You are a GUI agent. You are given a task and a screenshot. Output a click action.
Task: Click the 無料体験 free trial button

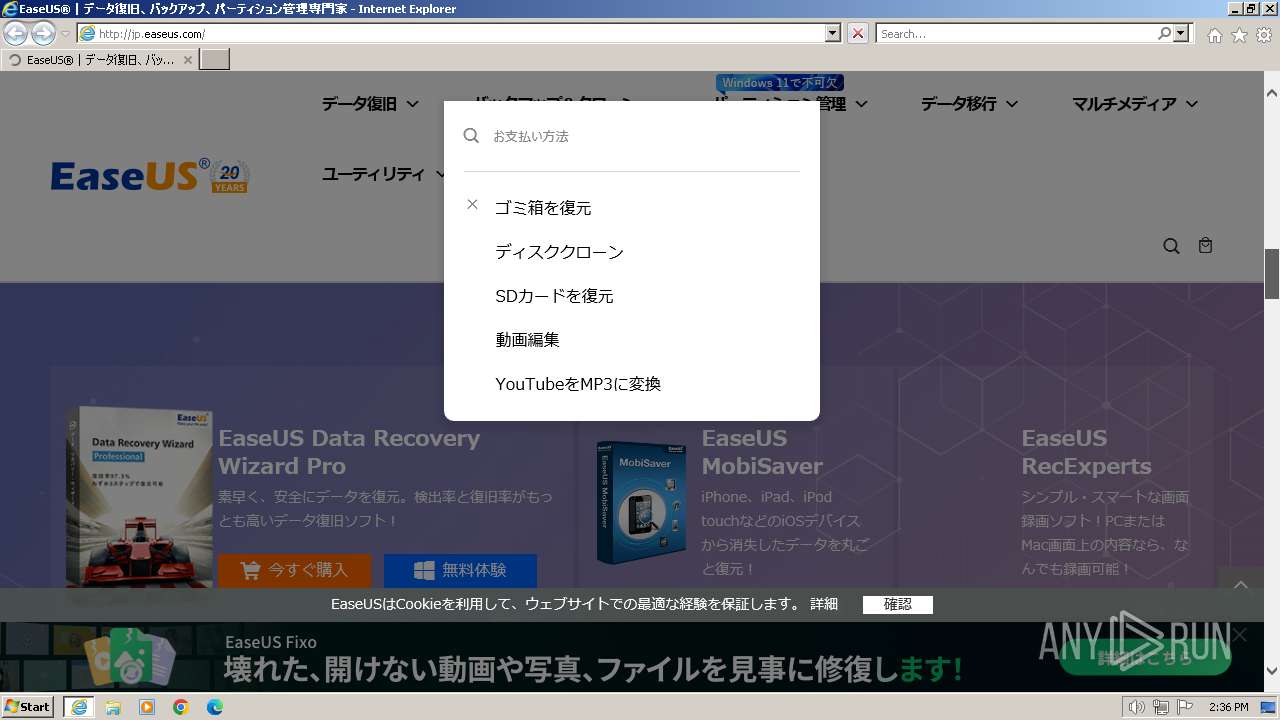(x=460, y=570)
